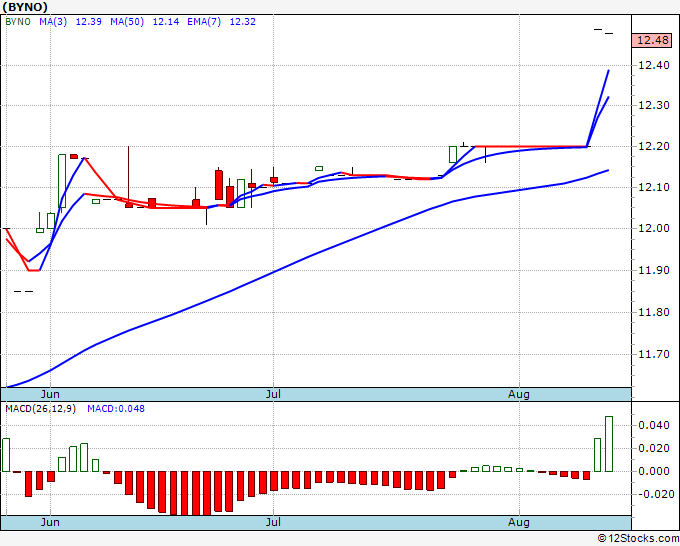Screen dimensions: 680x546
Task: Click the 11.80 price axis label
Action: pyautogui.click(x=654, y=312)
